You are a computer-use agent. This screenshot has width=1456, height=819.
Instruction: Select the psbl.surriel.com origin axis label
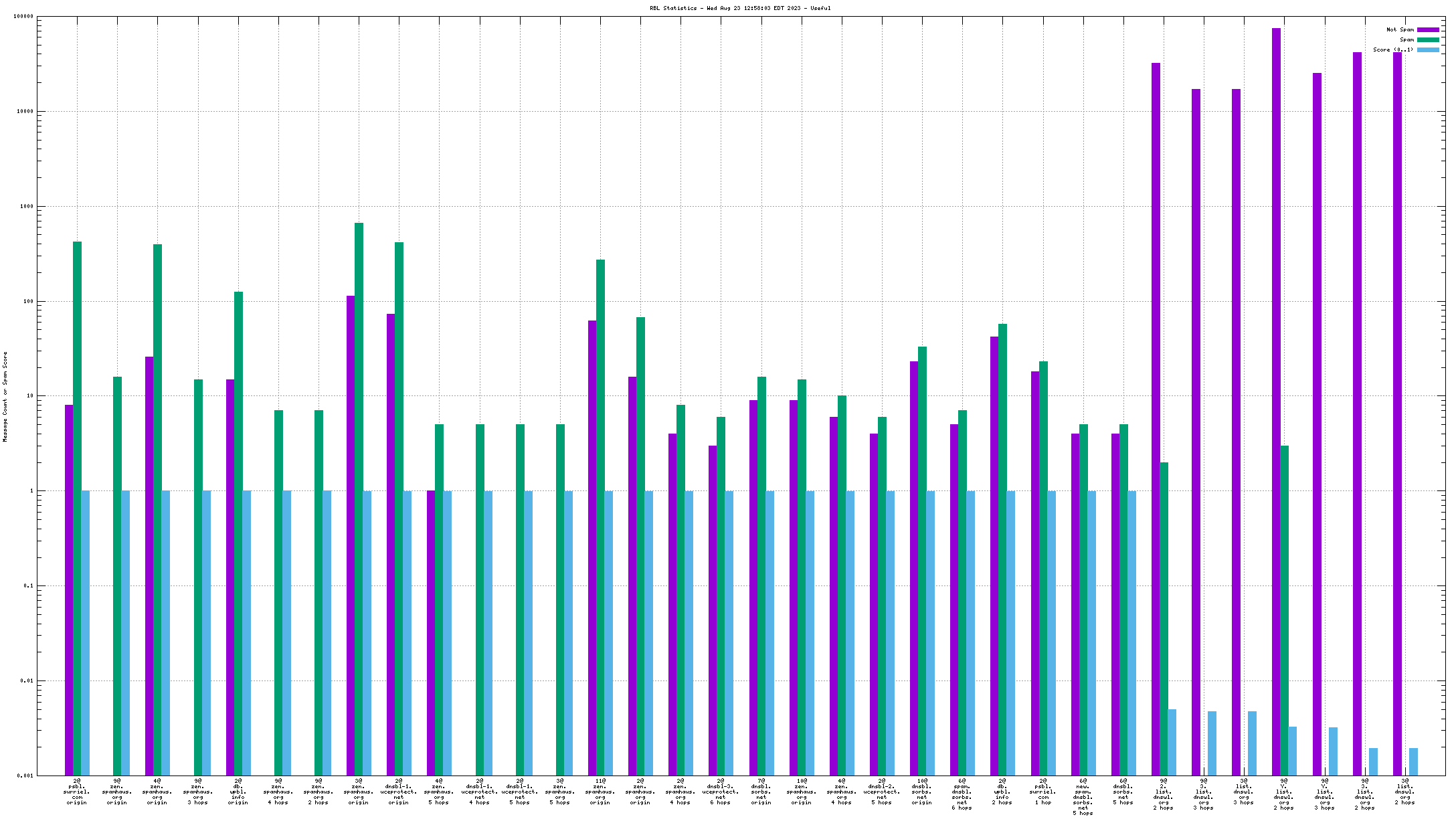point(77,792)
